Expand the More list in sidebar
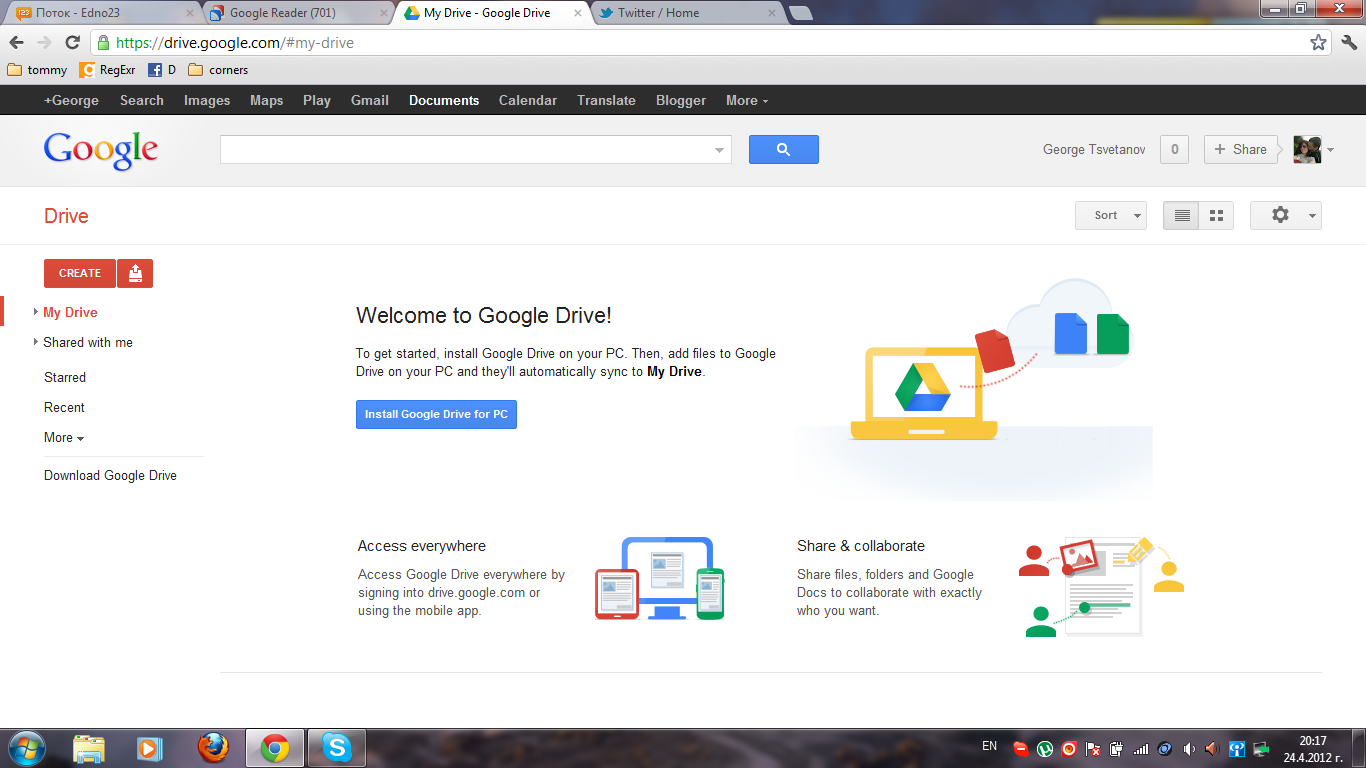1366x768 pixels. point(64,437)
